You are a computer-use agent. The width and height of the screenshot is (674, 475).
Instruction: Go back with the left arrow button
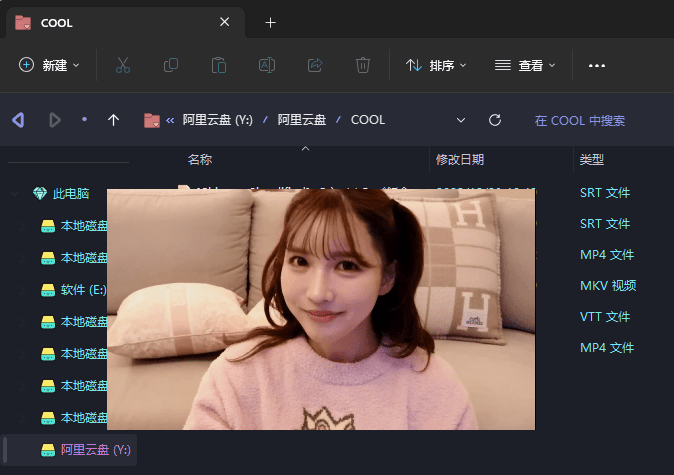coord(18,120)
